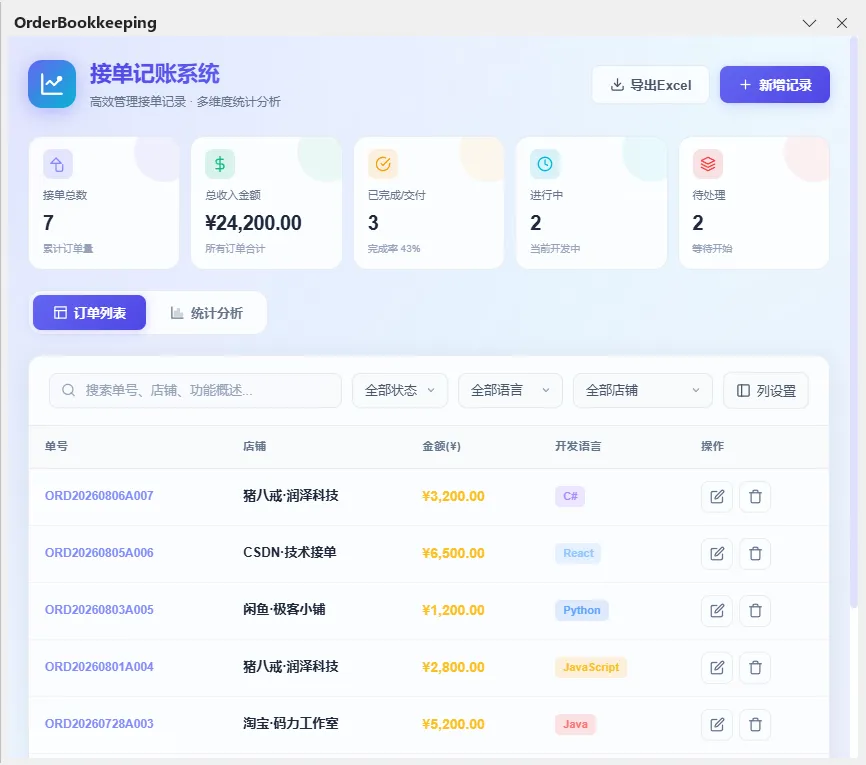
Task: Switch to 统计分析 tab
Action: coord(207,313)
